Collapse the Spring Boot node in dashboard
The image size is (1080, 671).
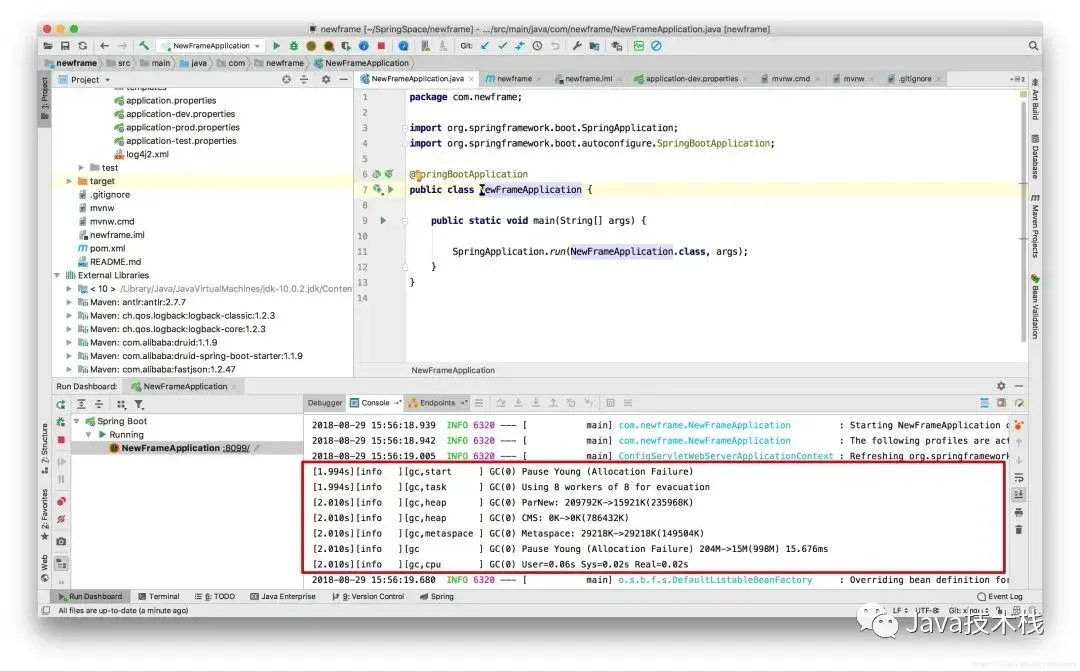coord(76,421)
